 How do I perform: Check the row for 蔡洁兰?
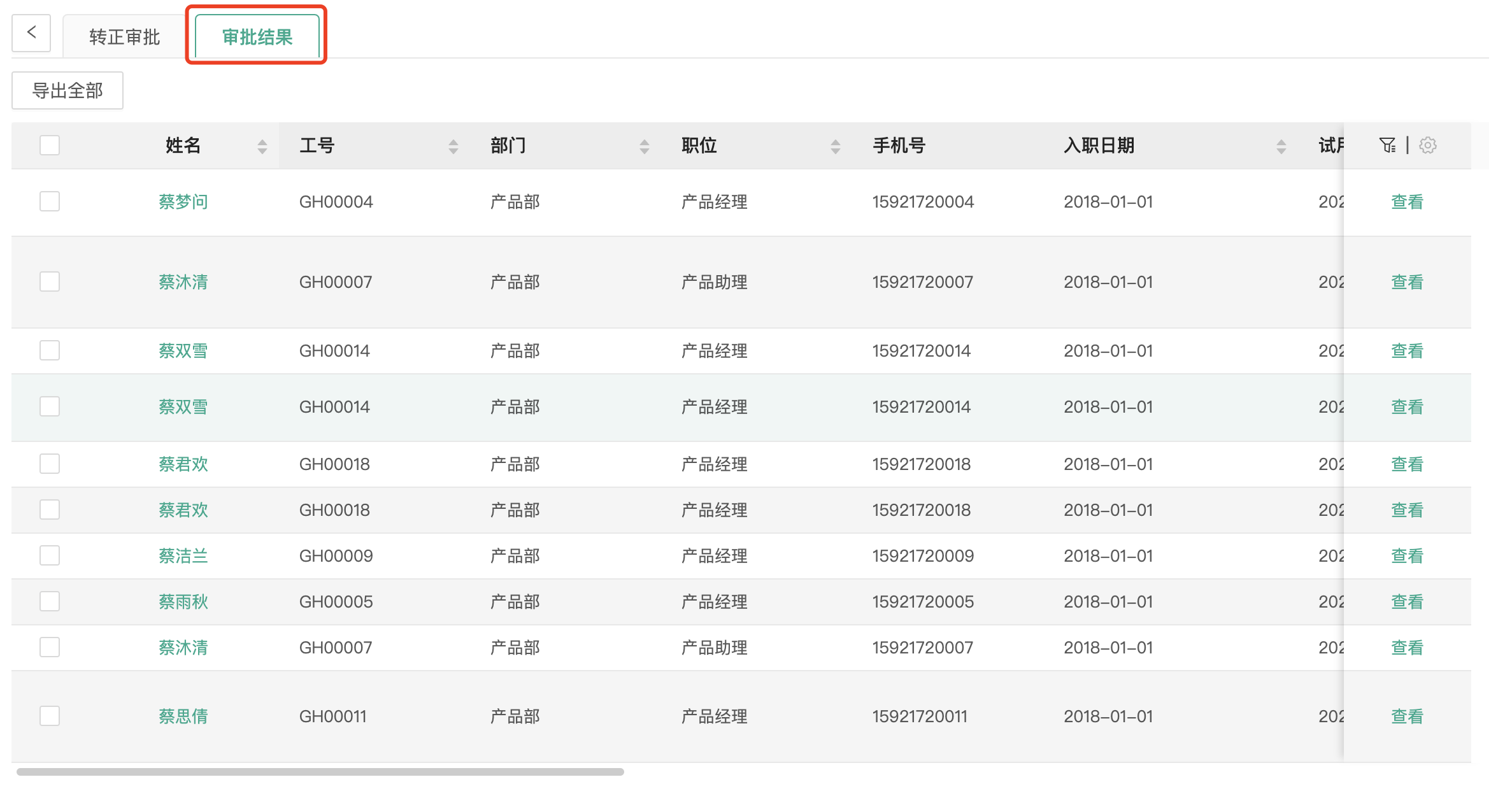(50, 555)
